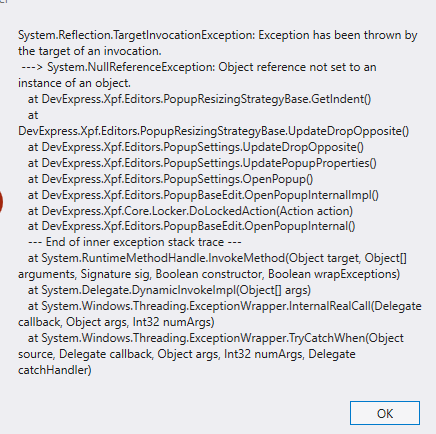Click the 'Signature sig, Boolean constructor' line
Screen dimensions: 436x434
[209, 274]
